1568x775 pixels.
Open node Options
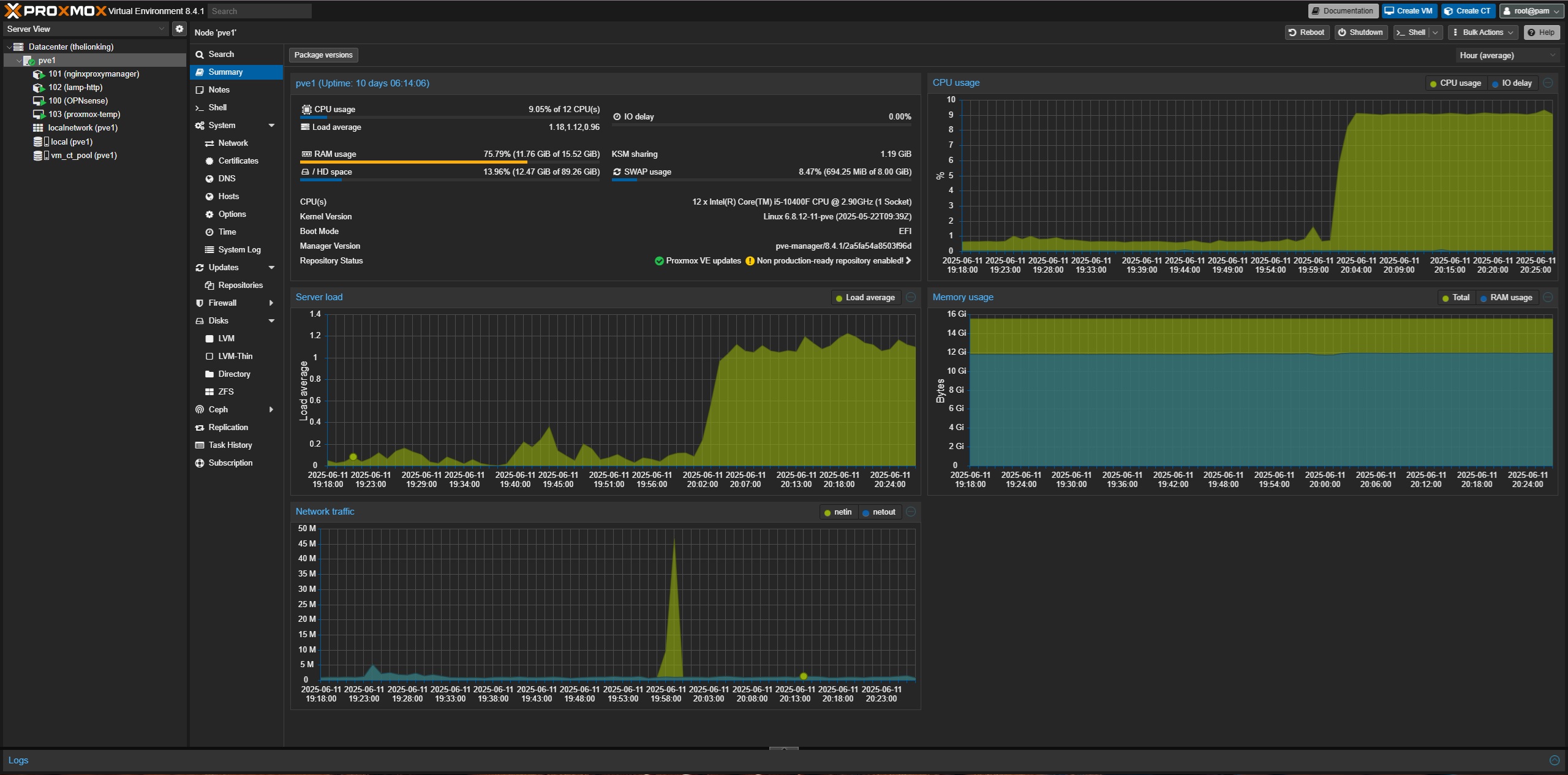click(236, 214)
